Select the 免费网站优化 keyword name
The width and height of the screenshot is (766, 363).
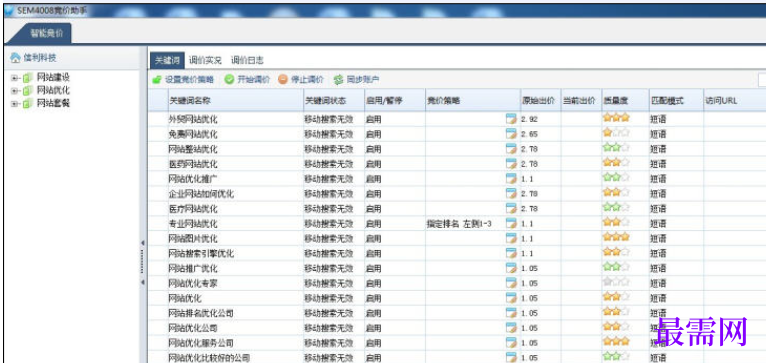click(193, 134)
